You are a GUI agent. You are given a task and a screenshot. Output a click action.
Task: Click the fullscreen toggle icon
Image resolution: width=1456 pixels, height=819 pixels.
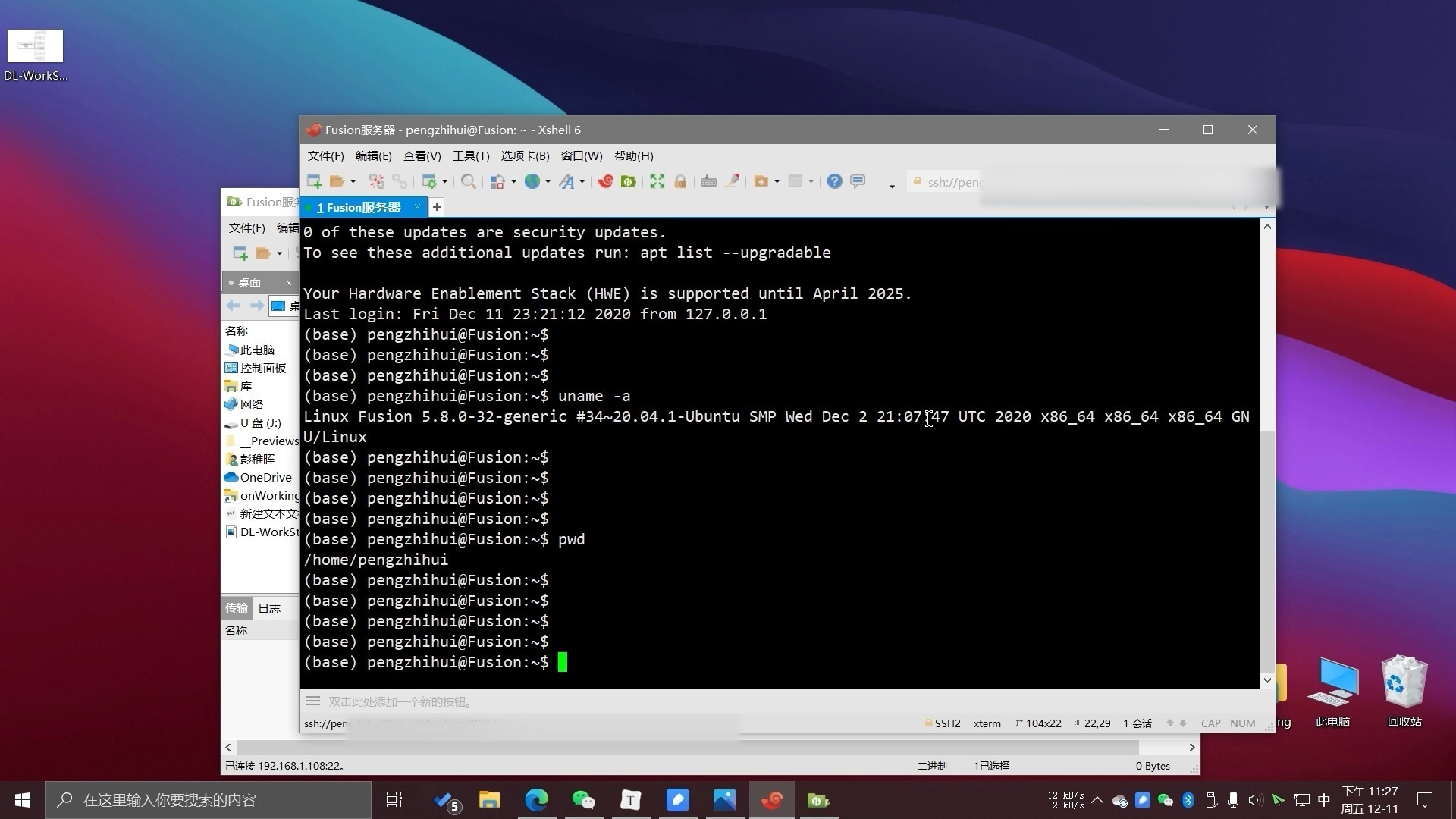657,181
